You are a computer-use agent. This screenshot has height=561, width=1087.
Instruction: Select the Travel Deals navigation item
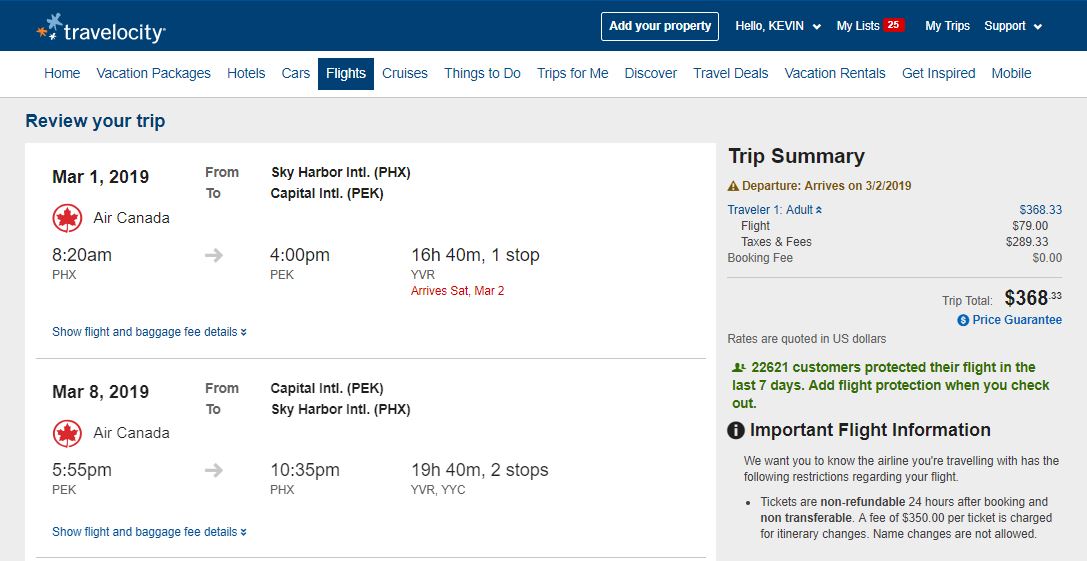click(x=730, y=73)
